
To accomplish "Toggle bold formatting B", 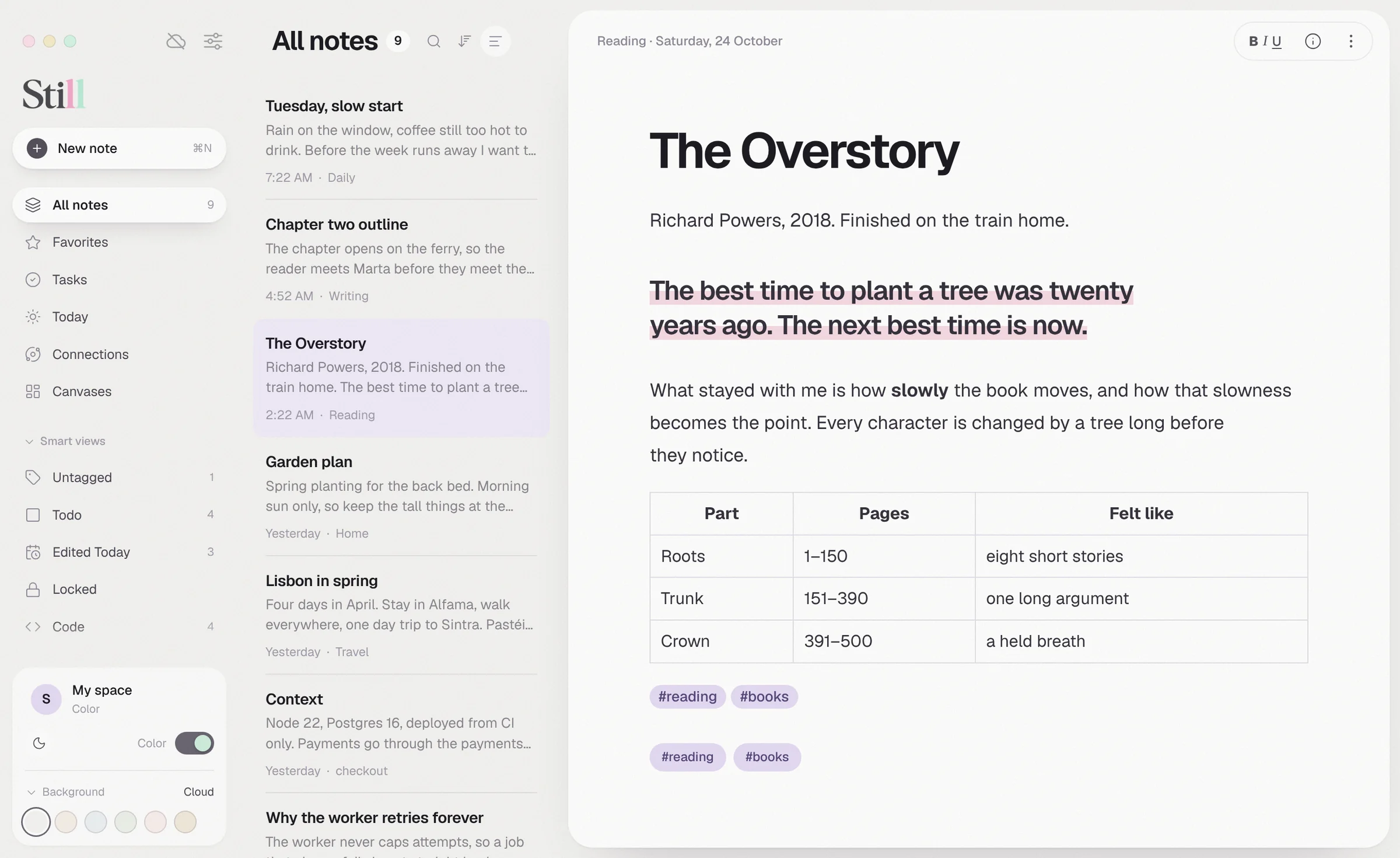I will coord(1253,41).
